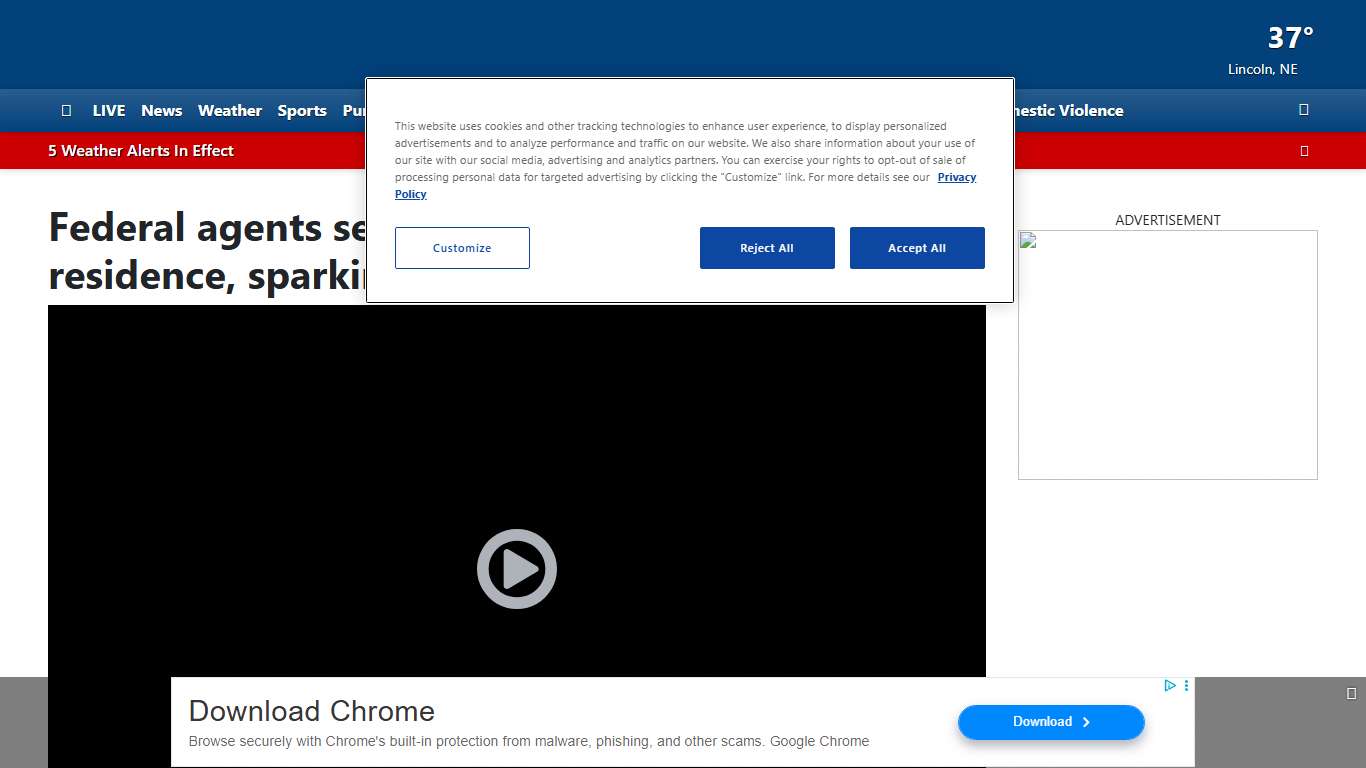Image resolution: width=1366 pixels, height=768 pixels.
Task: Open the ad options three-dot menu
Action: [1186, 686]
